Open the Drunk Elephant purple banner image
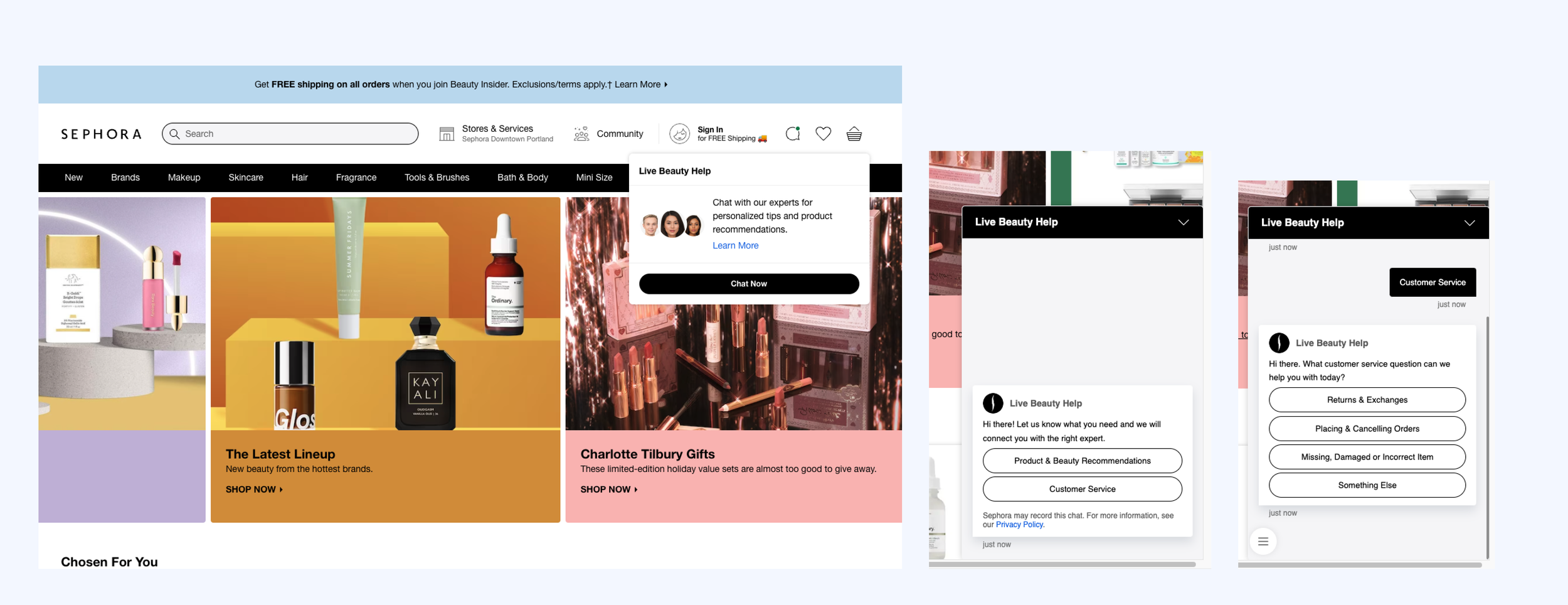The height and width of the screenshot is (605, 1568). coord(122,314)
